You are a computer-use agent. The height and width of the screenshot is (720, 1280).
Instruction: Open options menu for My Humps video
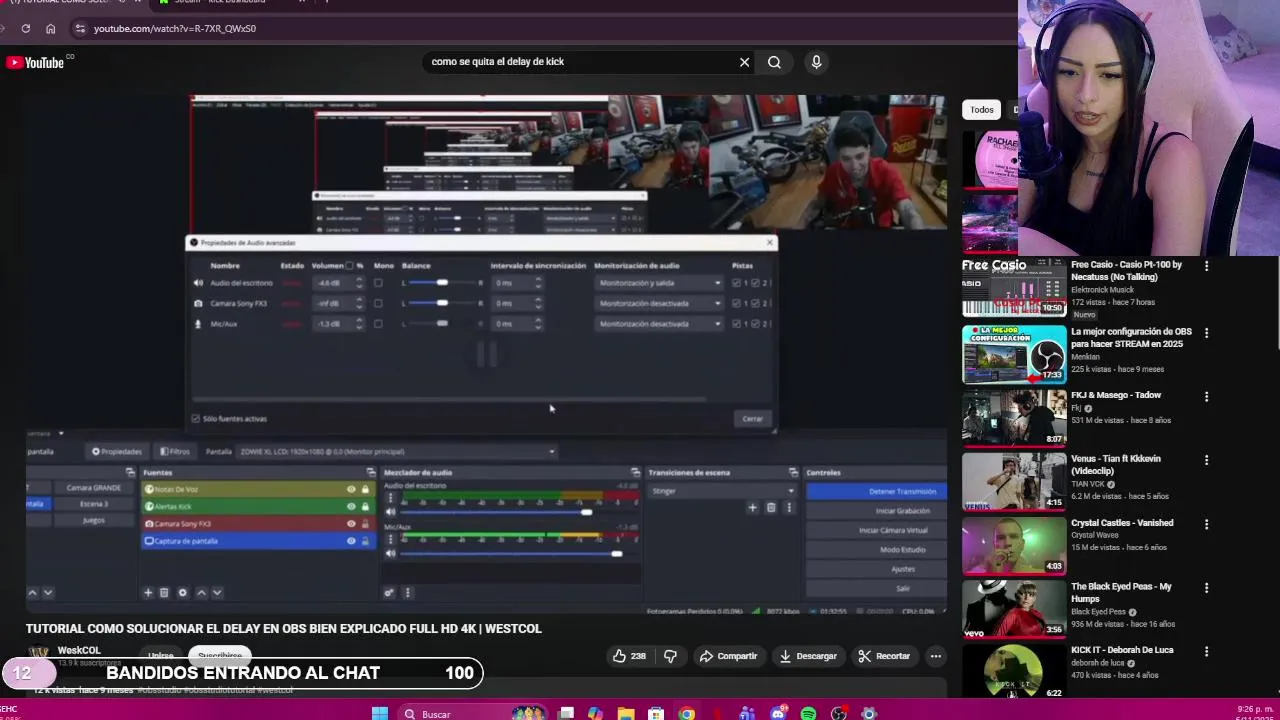(1206, 588)
